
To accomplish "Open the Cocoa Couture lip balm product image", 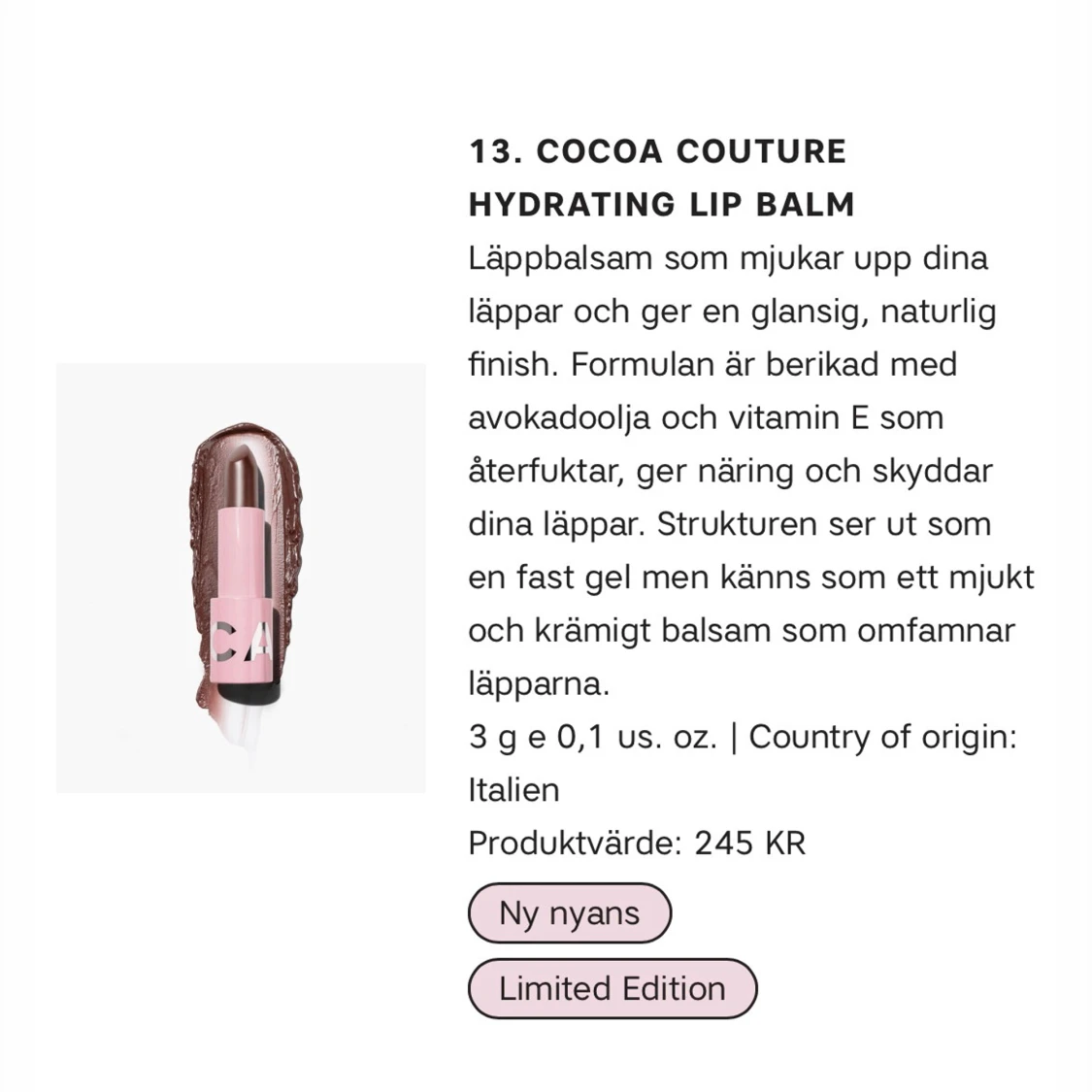I will [241, 579].
